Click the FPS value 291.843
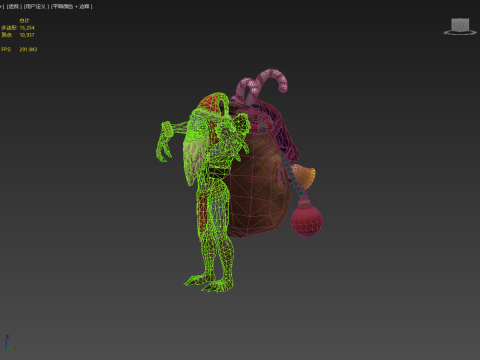 click(28, 49)
